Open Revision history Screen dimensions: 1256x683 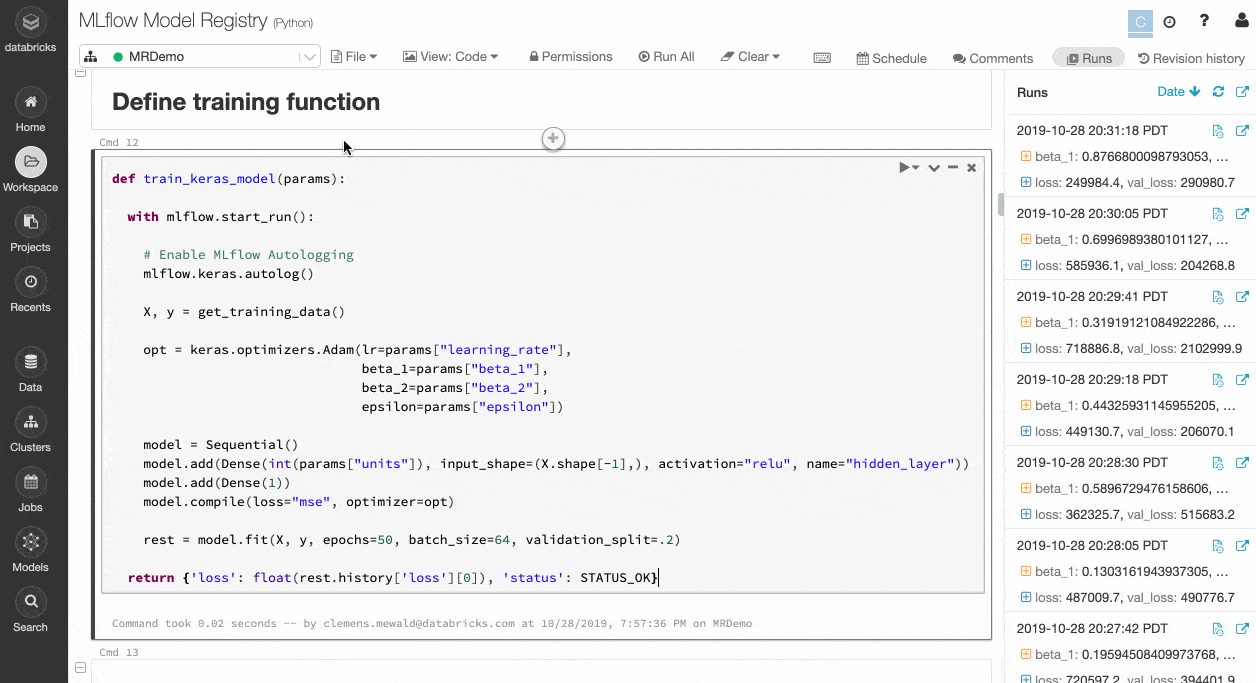pyautogui.click(x=1191, y=58)
